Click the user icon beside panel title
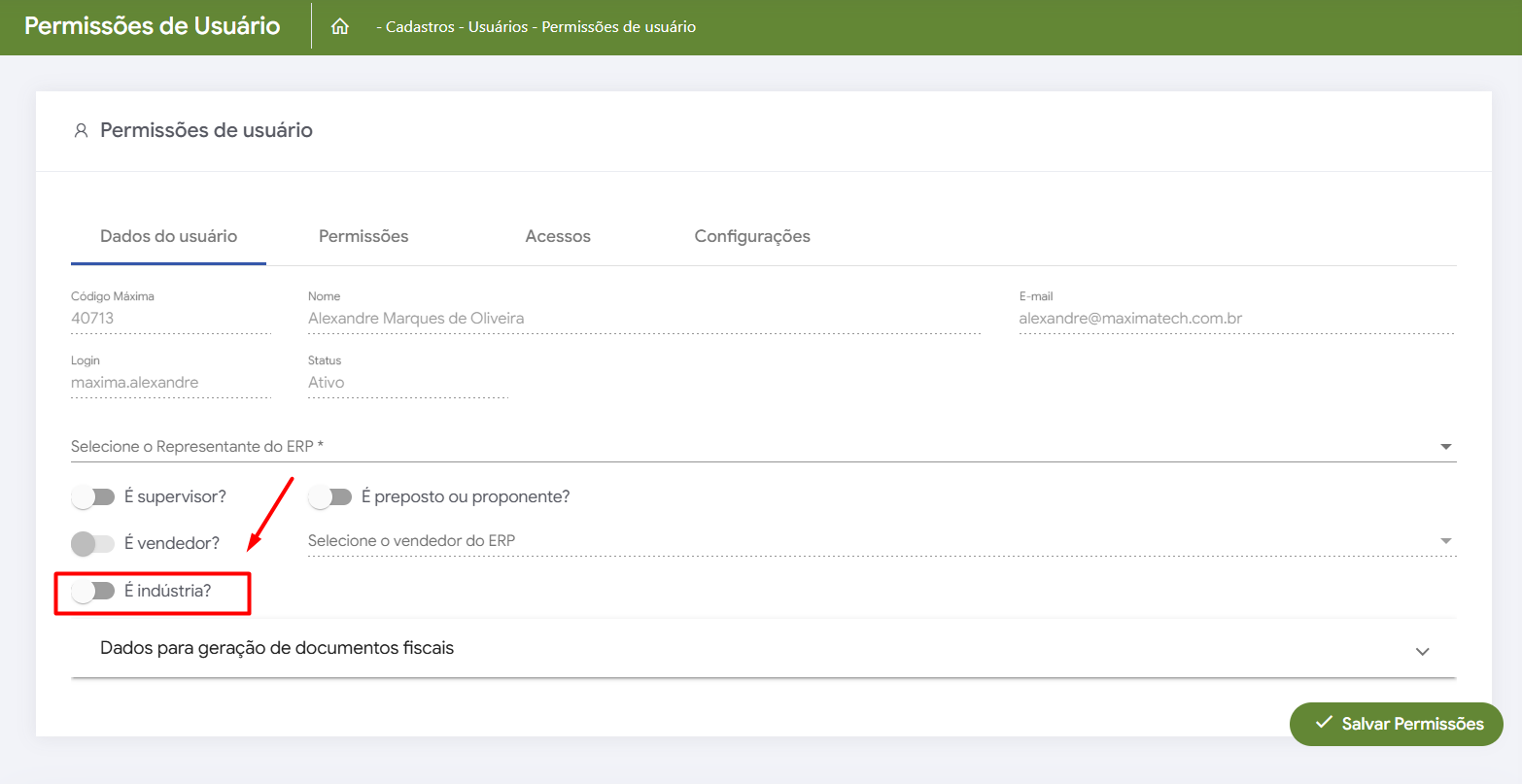1522x784 pixels. (81, 130)
